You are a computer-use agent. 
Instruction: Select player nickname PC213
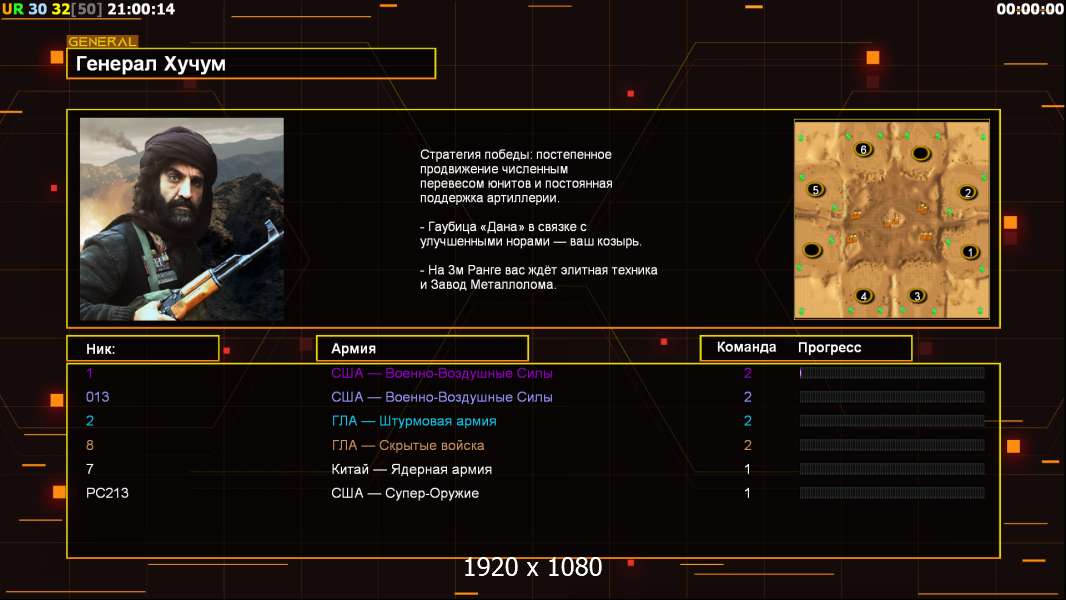(107, 493)
